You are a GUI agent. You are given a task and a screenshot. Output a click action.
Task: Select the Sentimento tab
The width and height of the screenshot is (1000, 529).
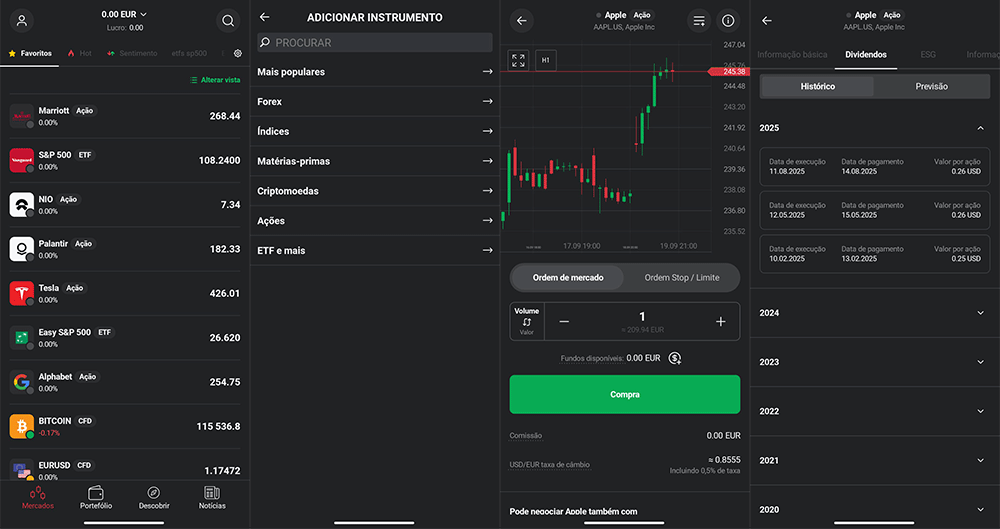(x=133, y=54)
